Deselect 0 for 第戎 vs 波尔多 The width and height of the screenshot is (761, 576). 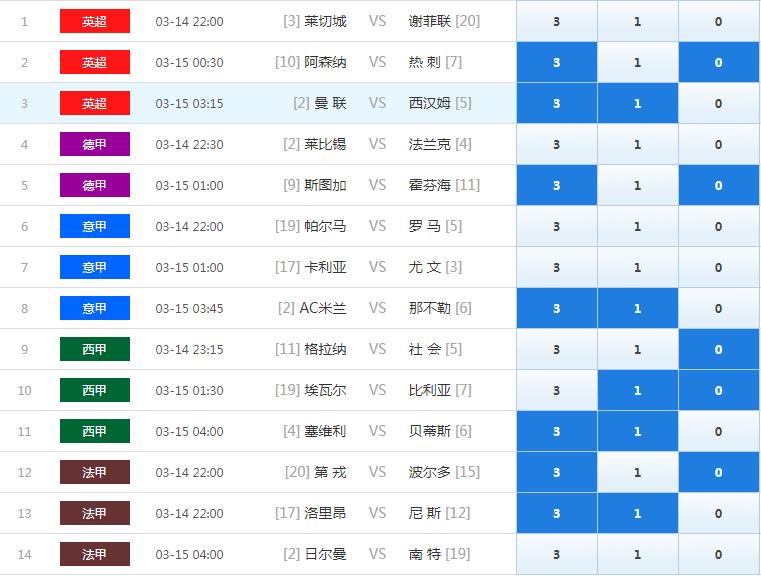point(719,472)
